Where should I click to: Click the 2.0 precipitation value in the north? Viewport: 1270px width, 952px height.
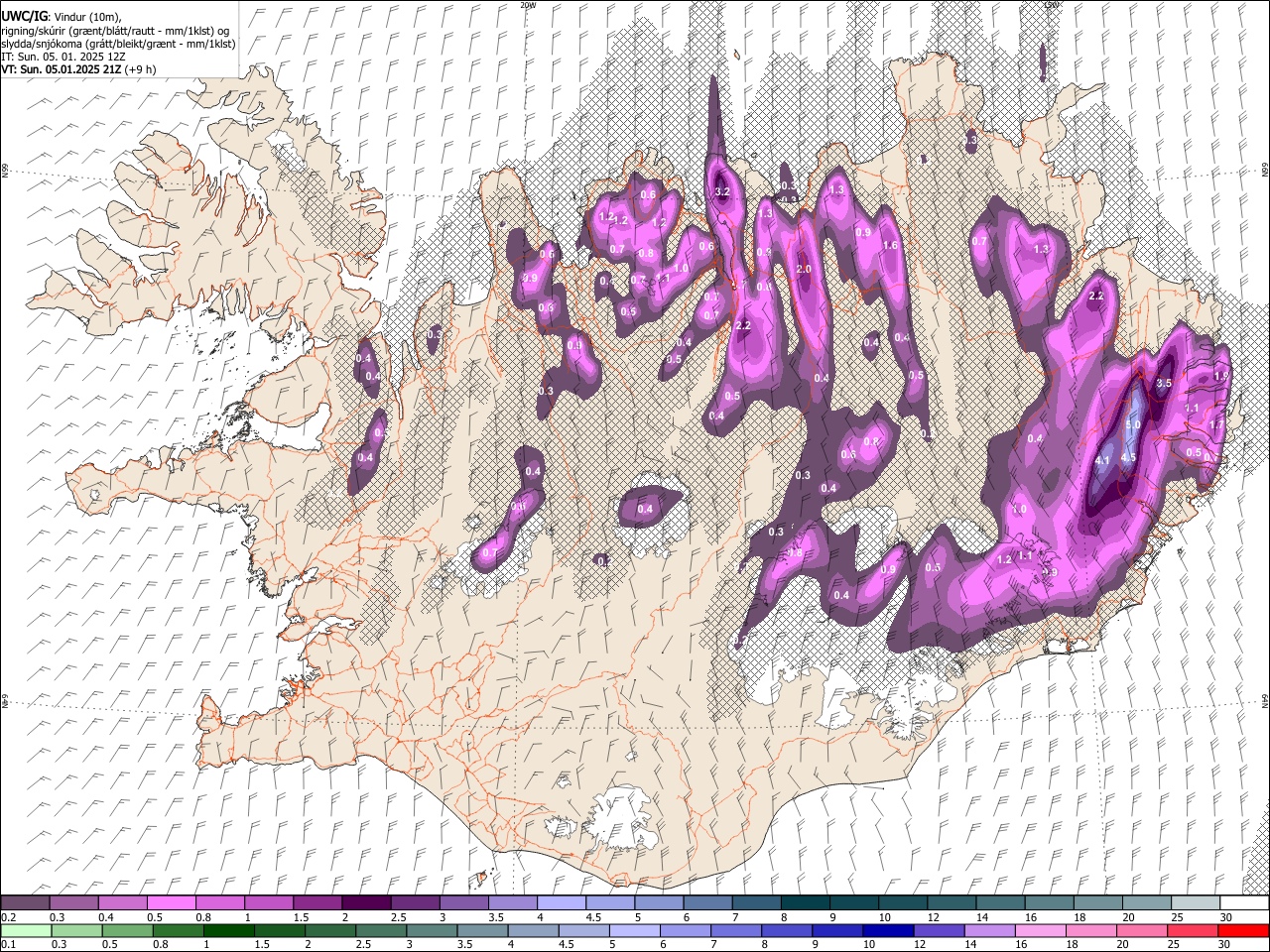tap(804, 269)
